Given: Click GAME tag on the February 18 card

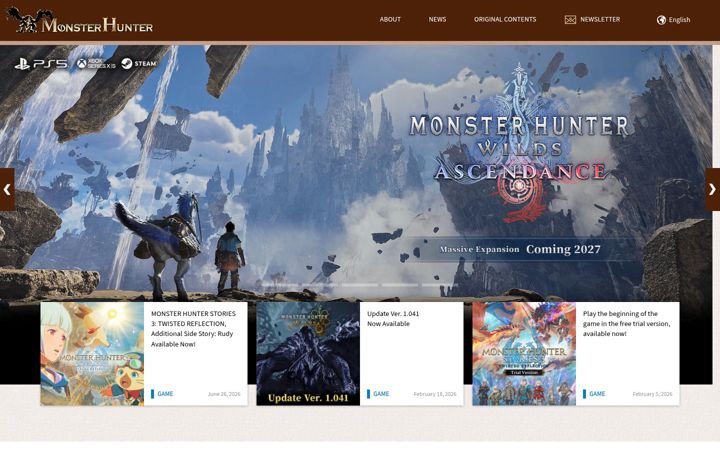Looking at the screenshot, I should click(378, 394).
